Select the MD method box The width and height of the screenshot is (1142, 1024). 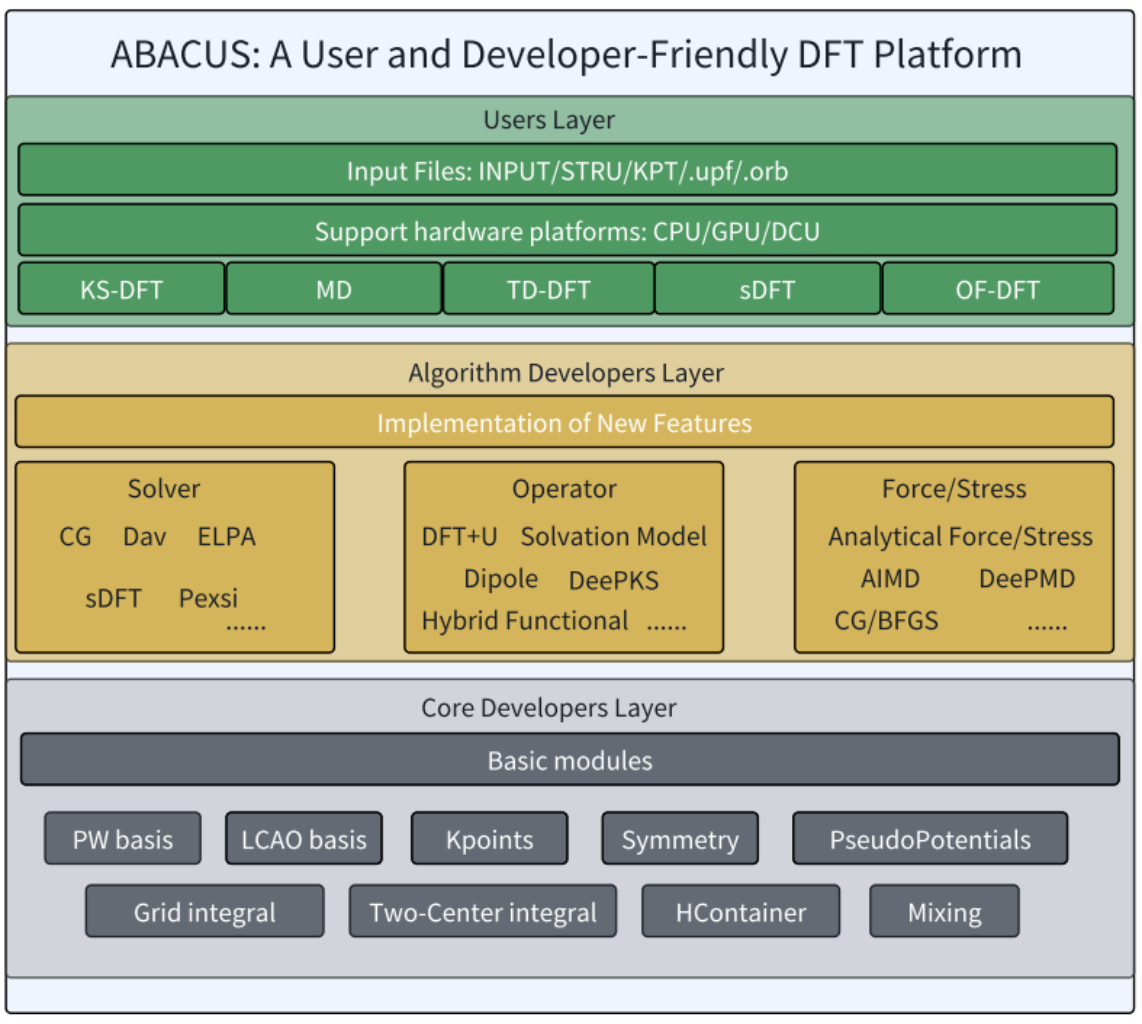pyautogui.click(x=333, y=290)
